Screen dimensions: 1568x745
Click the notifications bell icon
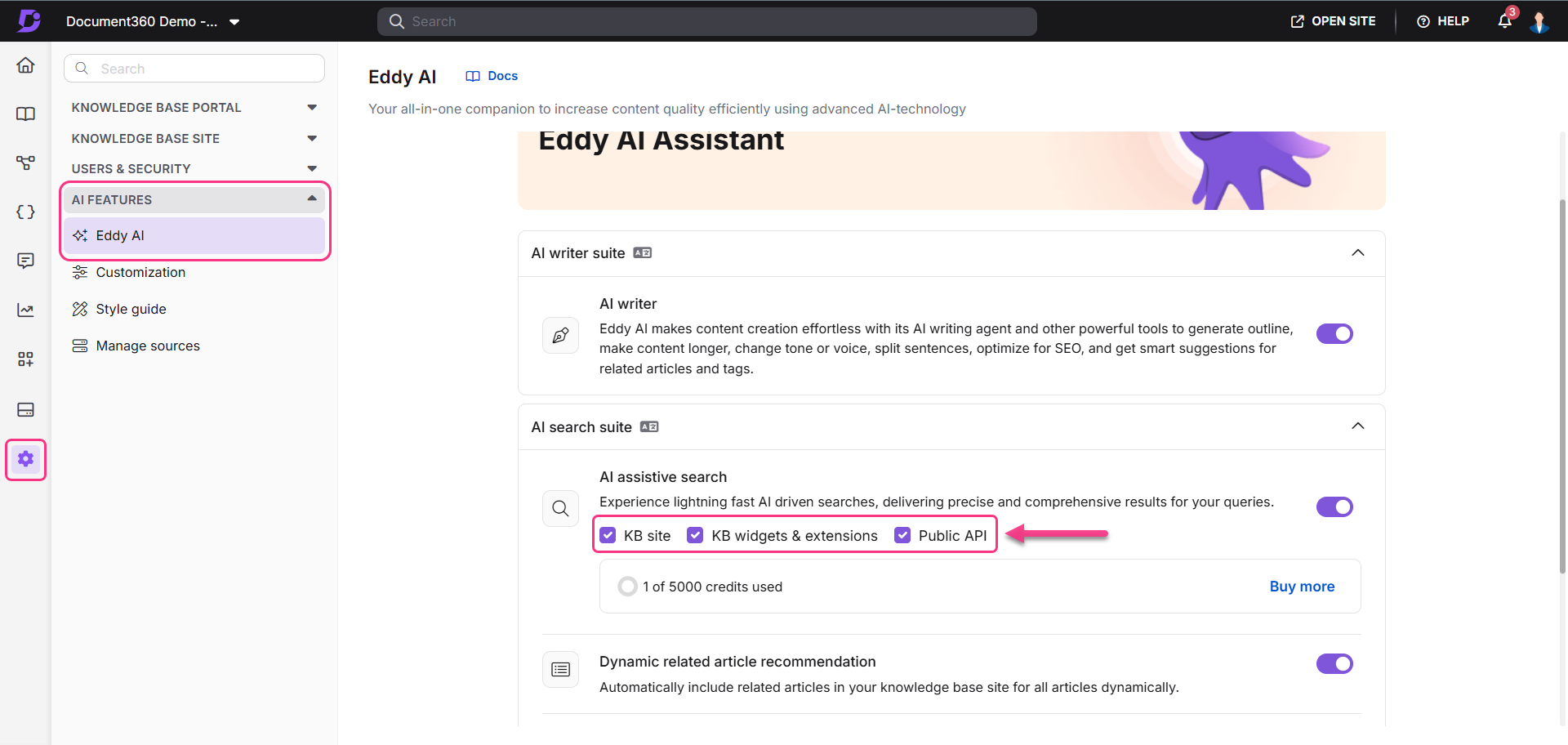coord(1504,21)
